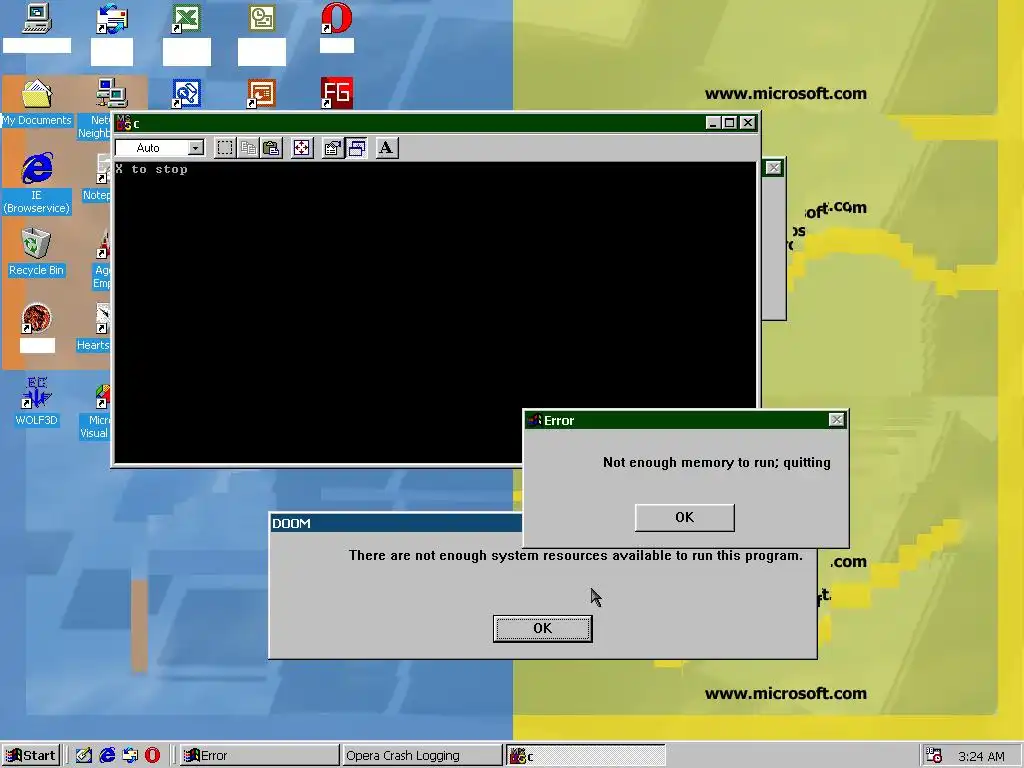Open the Outlook clock-envelope desktop icon

pos(262,18)
